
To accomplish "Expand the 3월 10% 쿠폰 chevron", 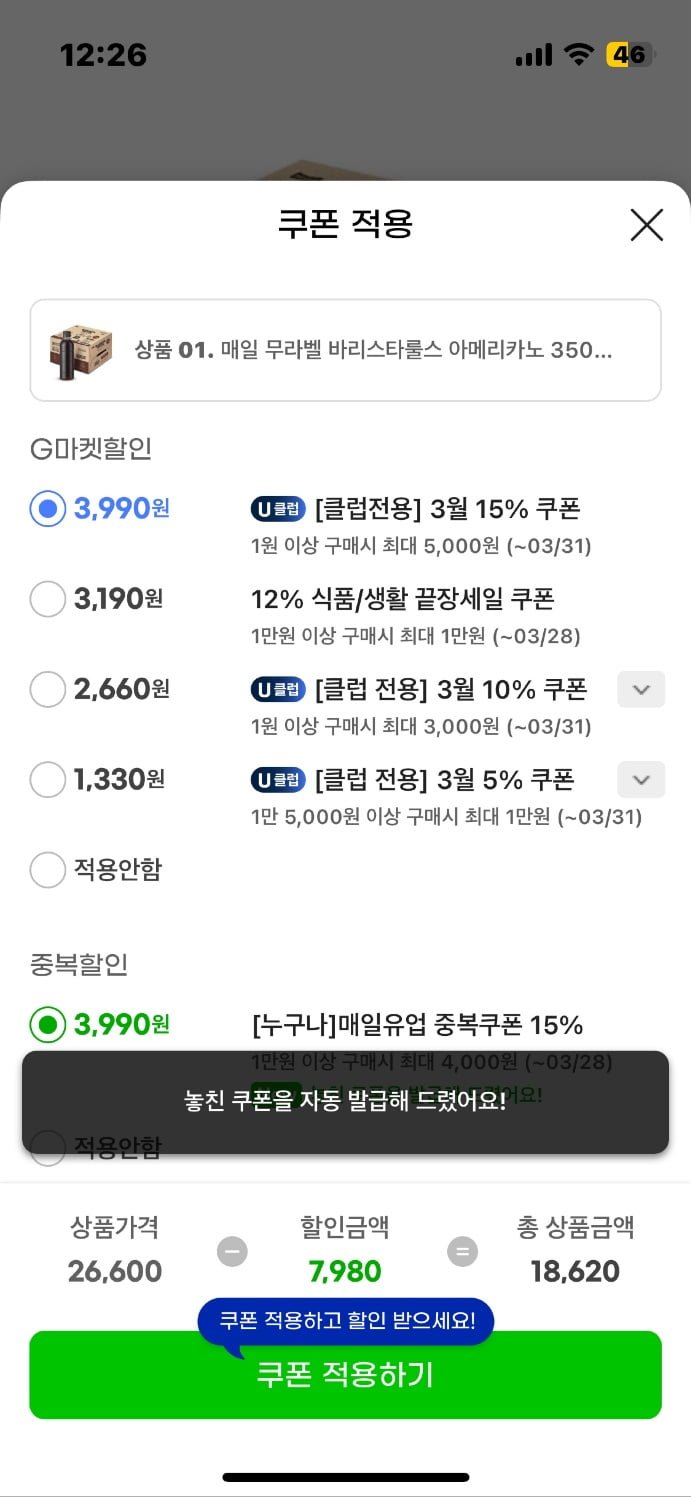I will point(641,689).
